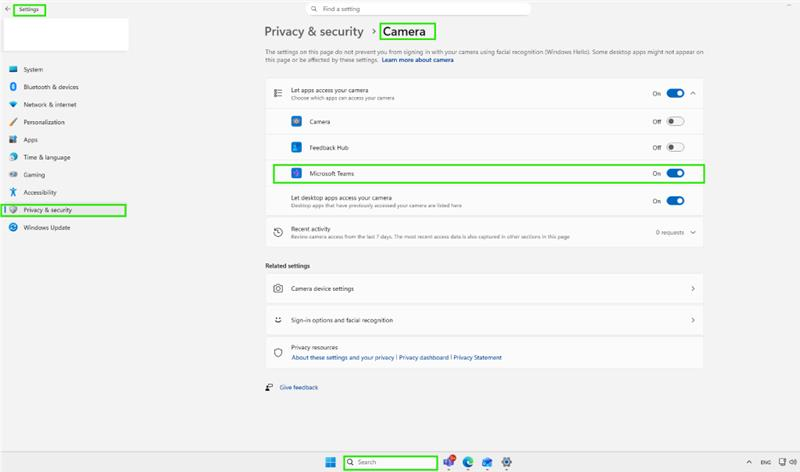This screenshot has height=472, width=800.
Task: Click the volume icon in system tray
Action: [x=793, y=462]
